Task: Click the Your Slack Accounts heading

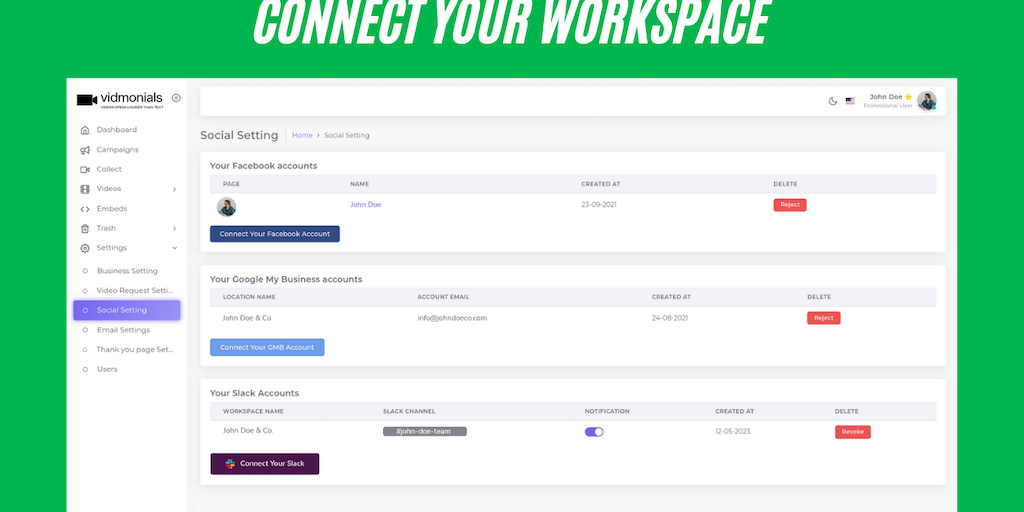Action: (x=254, y=393)
